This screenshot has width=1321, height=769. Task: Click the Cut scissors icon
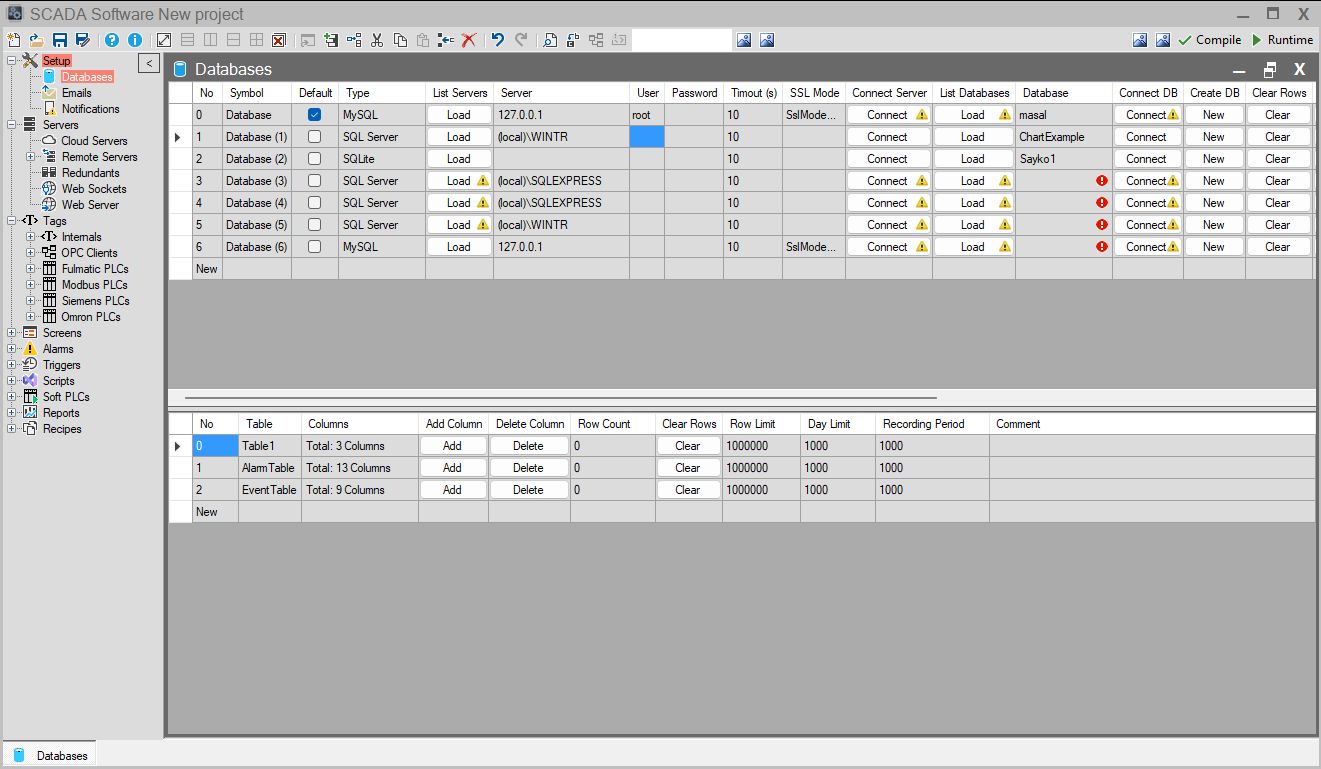[x=377, y=40]
